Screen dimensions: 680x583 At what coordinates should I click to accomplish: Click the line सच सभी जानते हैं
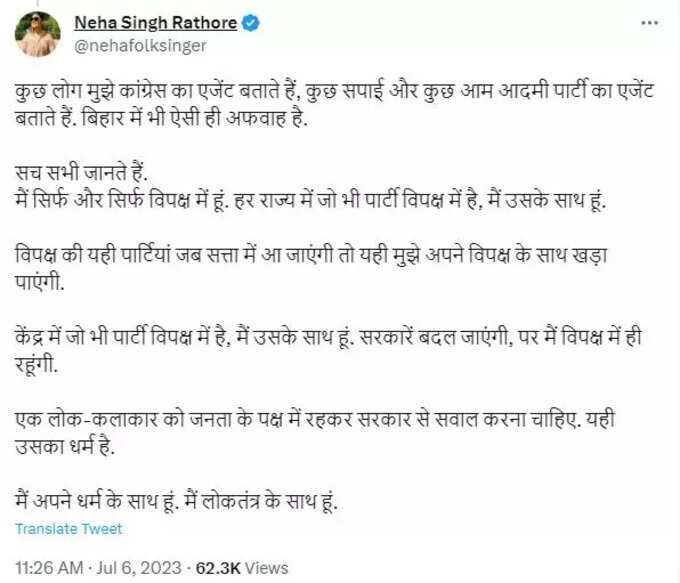81,173
